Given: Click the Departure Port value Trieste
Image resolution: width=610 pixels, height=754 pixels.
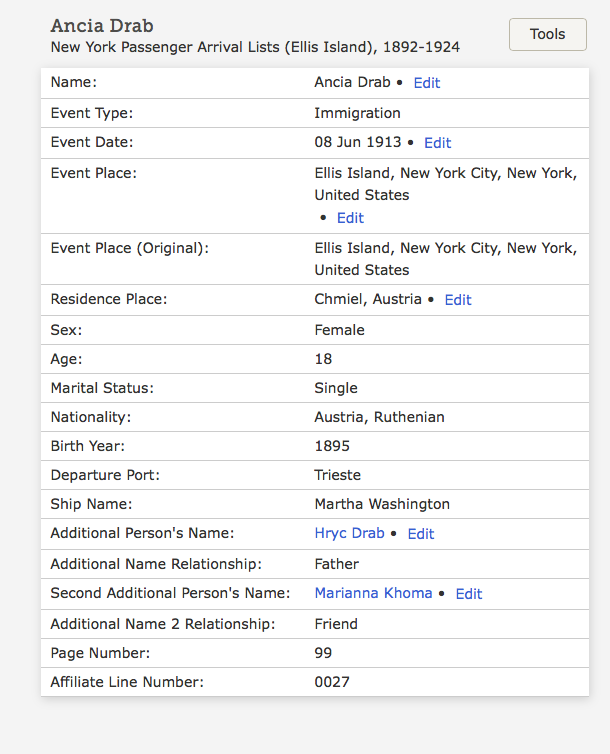Looking at the screenshot, I should pos(337,475).
